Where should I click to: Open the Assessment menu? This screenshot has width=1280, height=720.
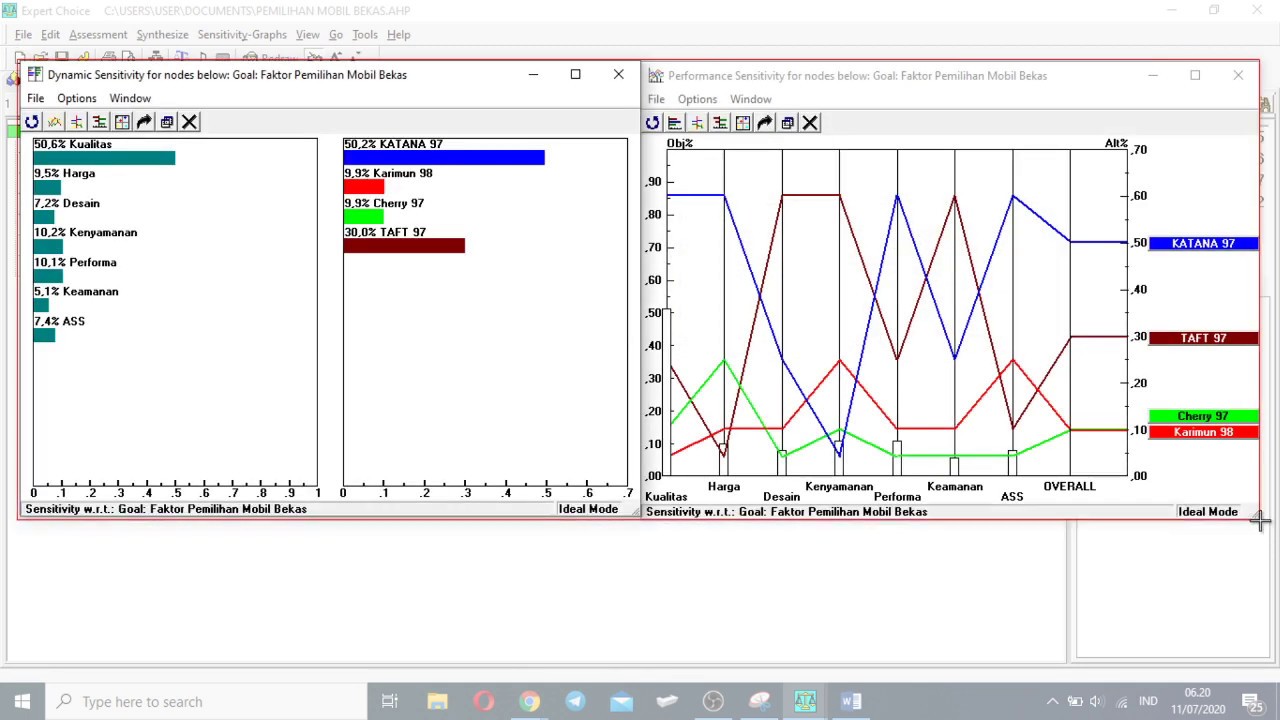[98, 34]
